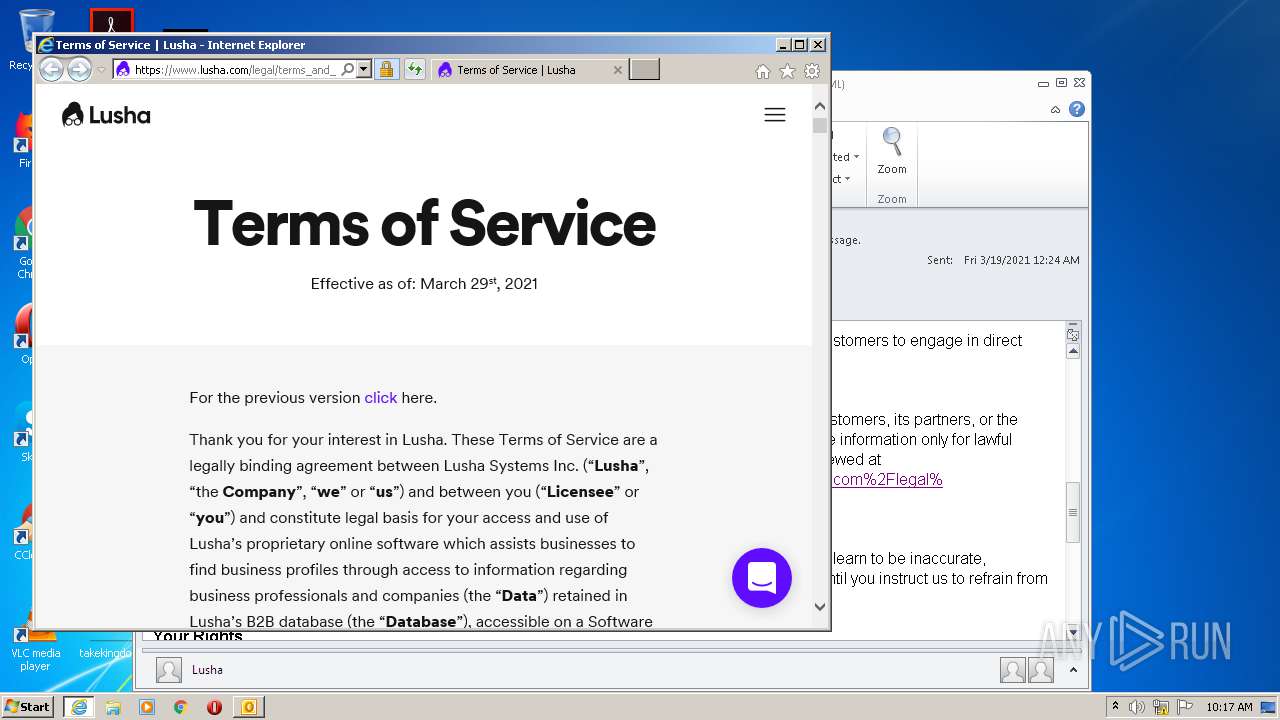
Task: Click the Action Center flag tray icon
Action: (1183, 707)
